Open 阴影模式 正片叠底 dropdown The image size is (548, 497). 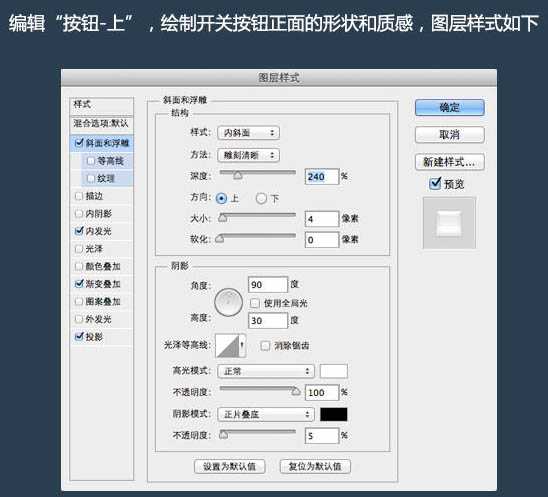266,415
